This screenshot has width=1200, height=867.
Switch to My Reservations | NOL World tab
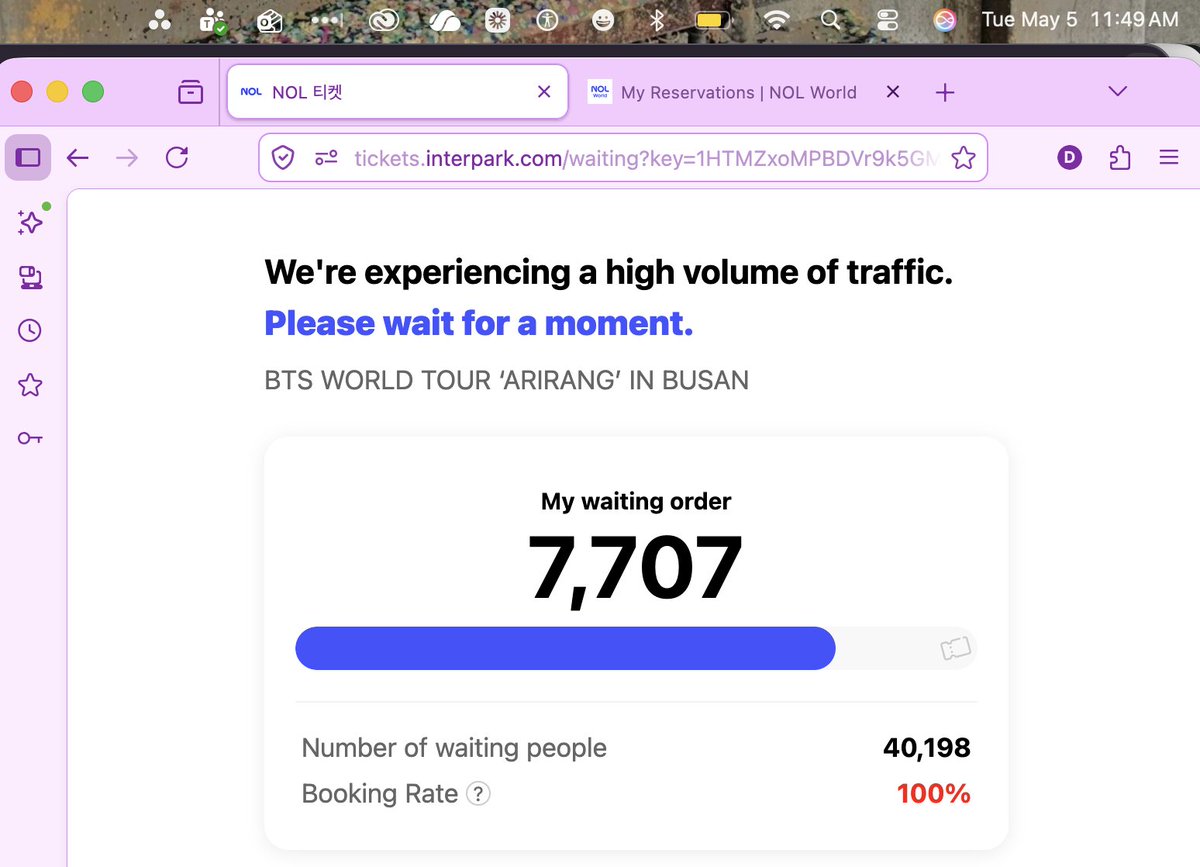point(738,92)
